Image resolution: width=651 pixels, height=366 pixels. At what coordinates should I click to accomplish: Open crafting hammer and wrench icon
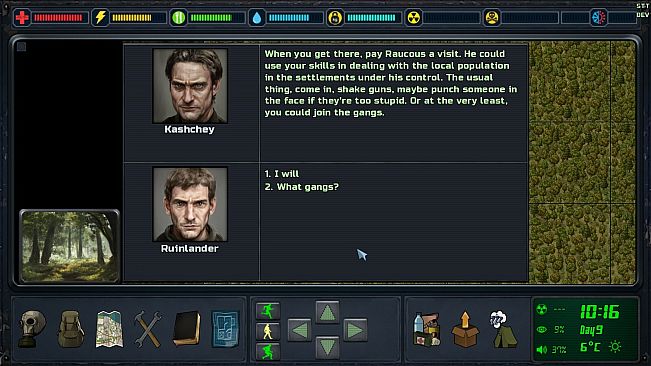(x=148, y=329)
